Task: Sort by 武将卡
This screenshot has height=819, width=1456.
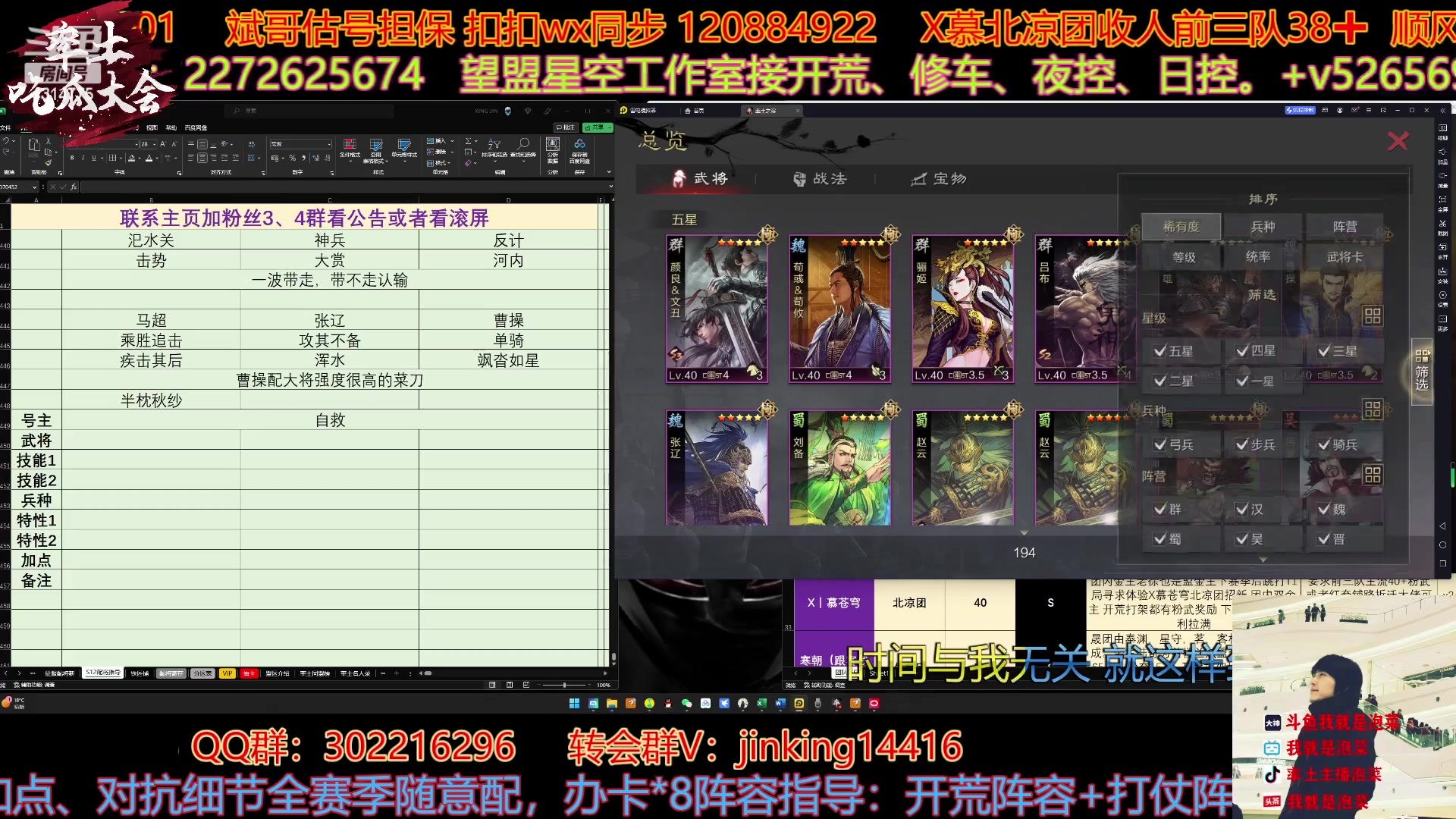Action: (1345, 257)
